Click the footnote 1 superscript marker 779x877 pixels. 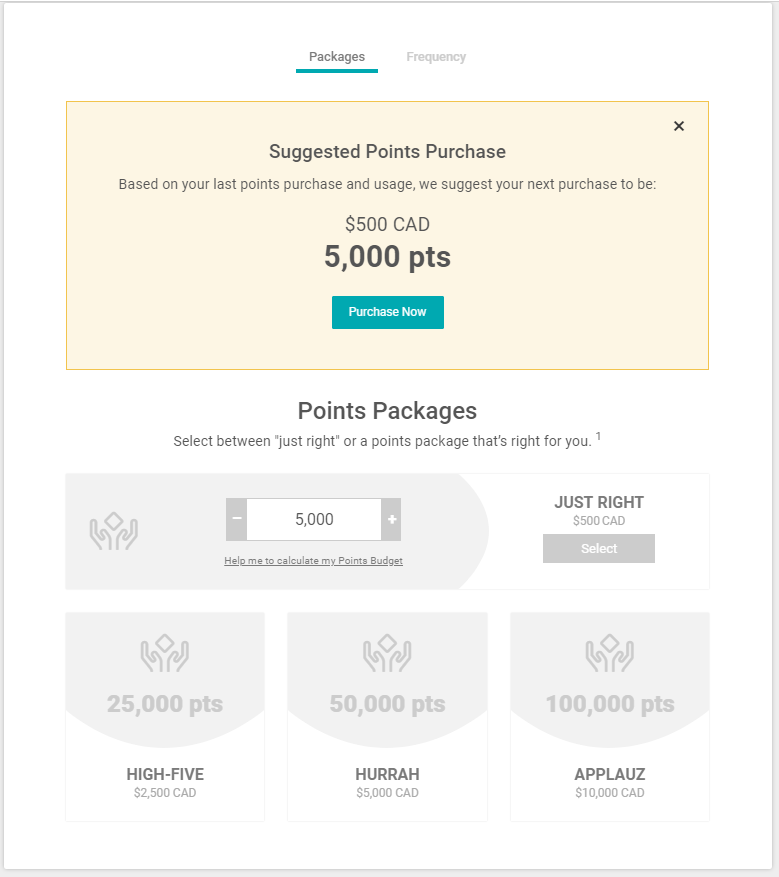599,436
